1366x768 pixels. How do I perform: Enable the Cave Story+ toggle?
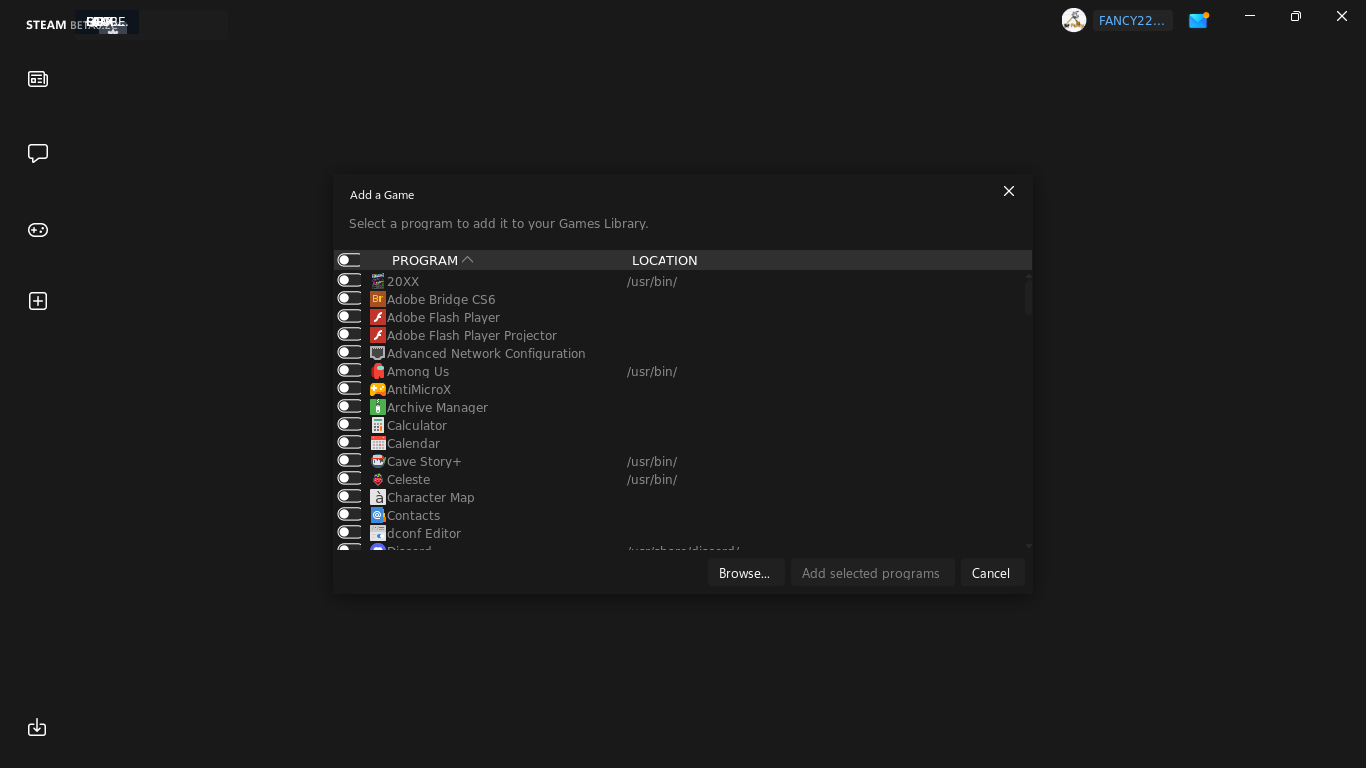(349, 460)
